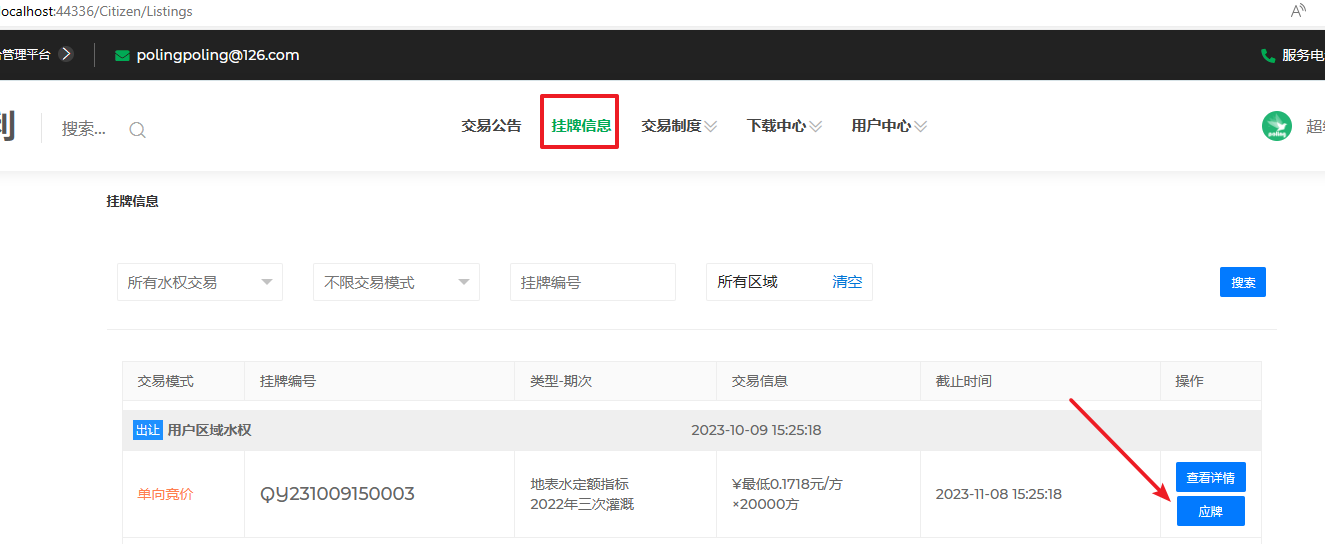Viewport: 1325px width, 544px height.
Task: Open the 不限交易模式 dropdown
Action: point(396,282)
